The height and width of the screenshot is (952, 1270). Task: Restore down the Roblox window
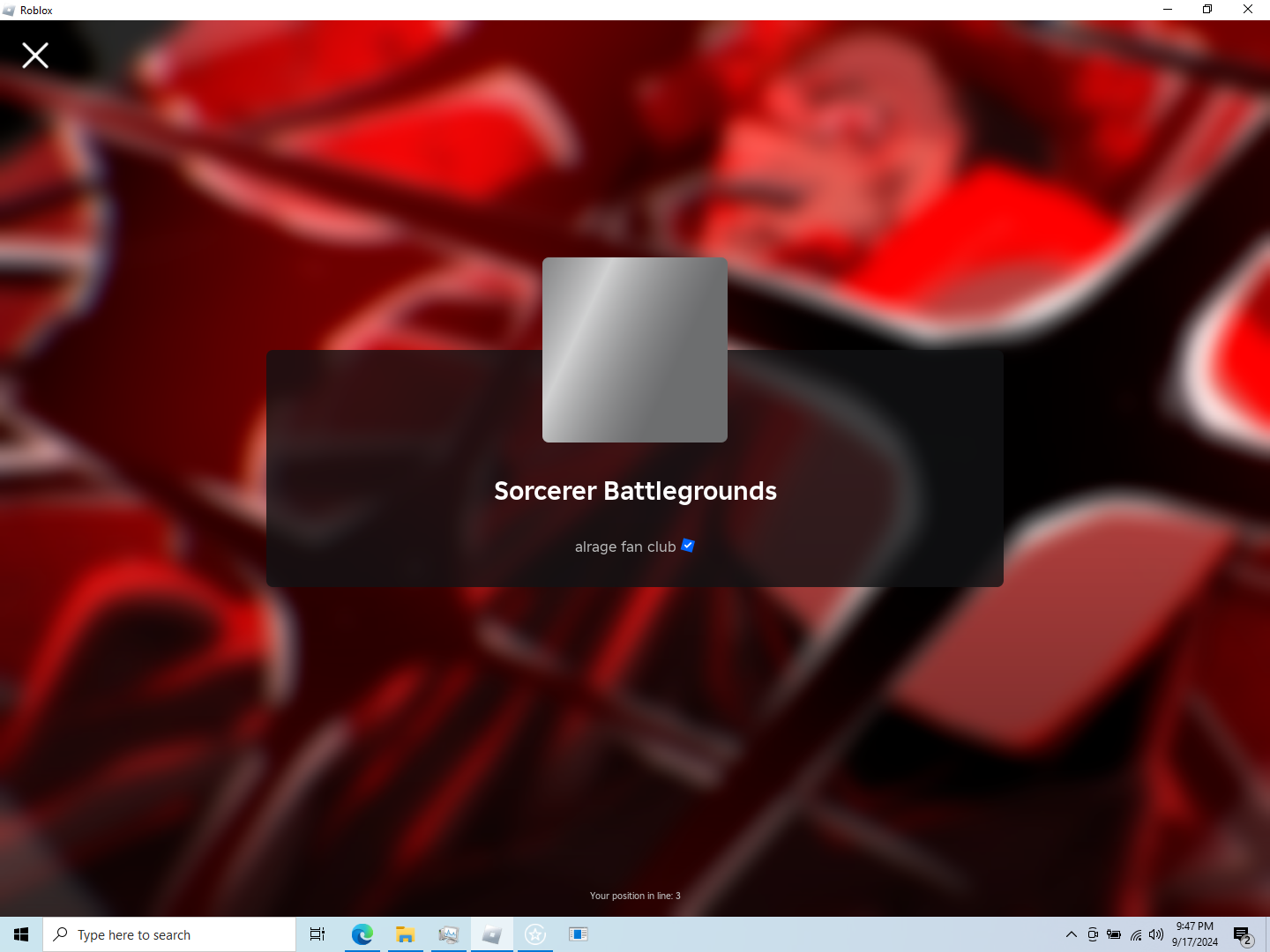point(1207,10)
